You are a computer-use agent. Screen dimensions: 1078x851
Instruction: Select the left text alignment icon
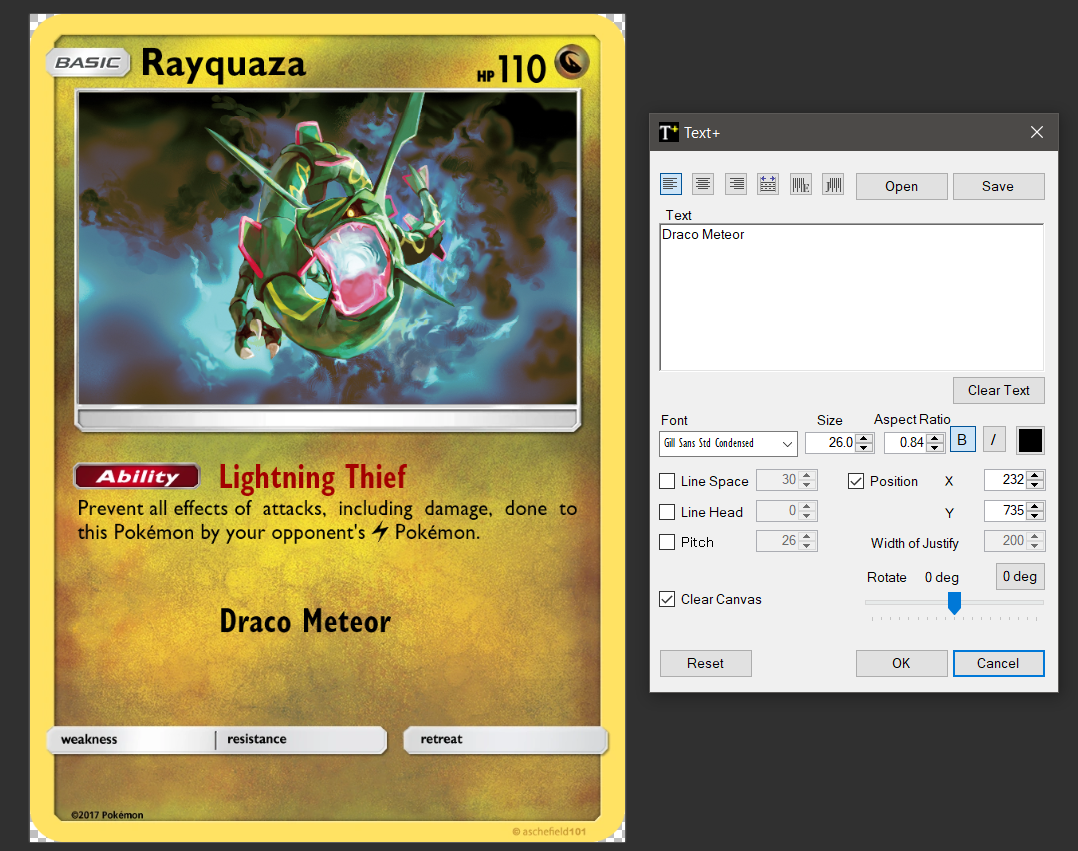pos(670,183)
